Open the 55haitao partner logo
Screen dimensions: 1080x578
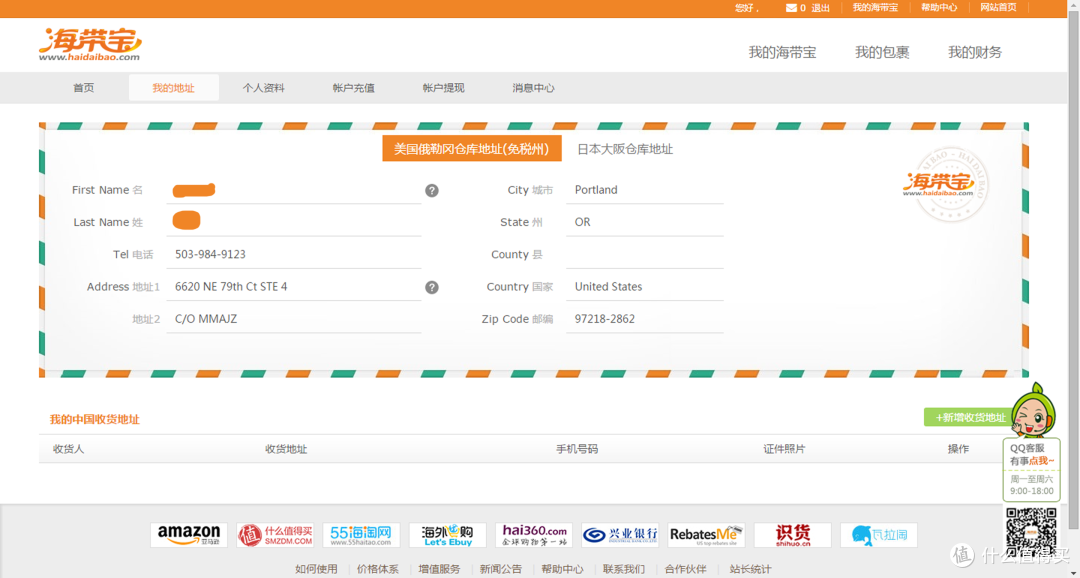click(361, 535)
